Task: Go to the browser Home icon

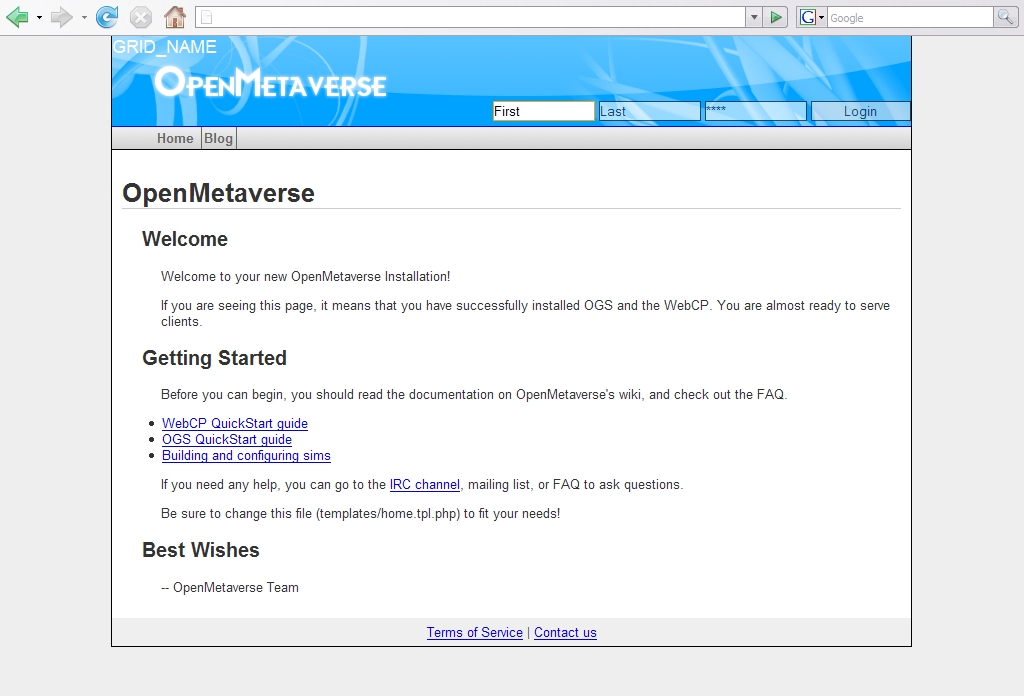Action: click(x=175, y=17)
